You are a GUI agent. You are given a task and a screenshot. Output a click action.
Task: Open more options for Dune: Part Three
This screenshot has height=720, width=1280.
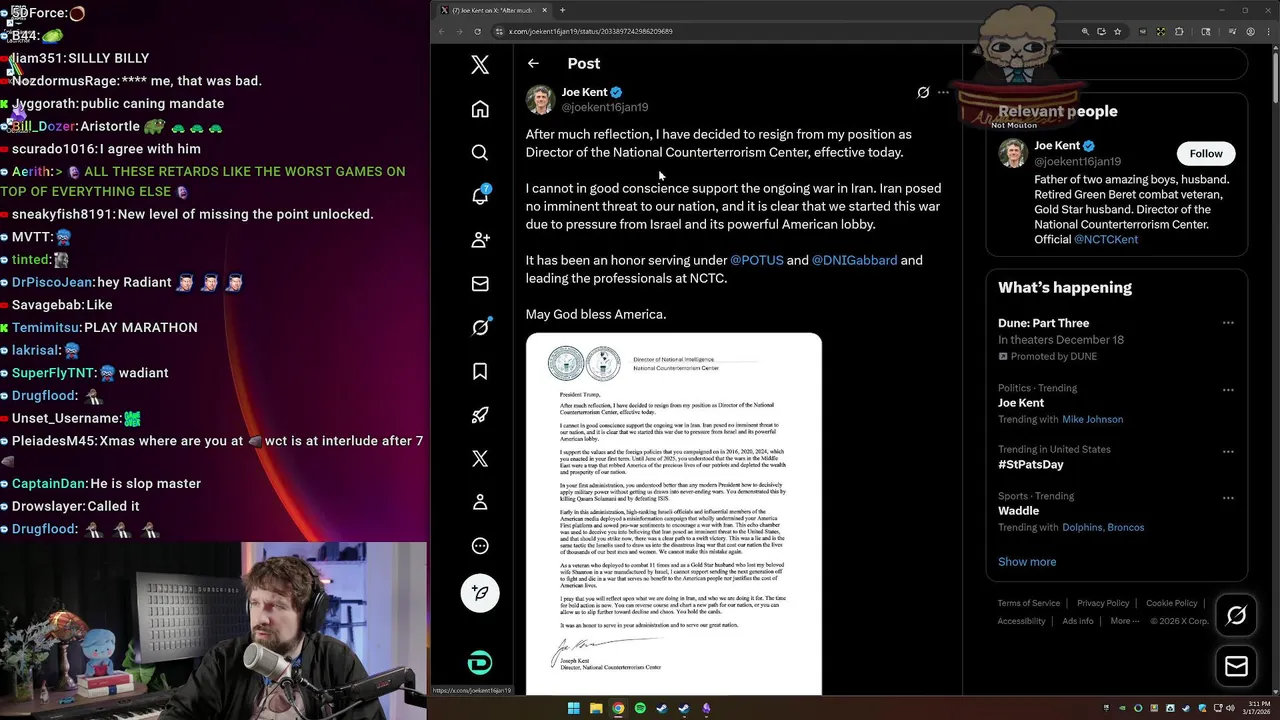point(1228,323)
